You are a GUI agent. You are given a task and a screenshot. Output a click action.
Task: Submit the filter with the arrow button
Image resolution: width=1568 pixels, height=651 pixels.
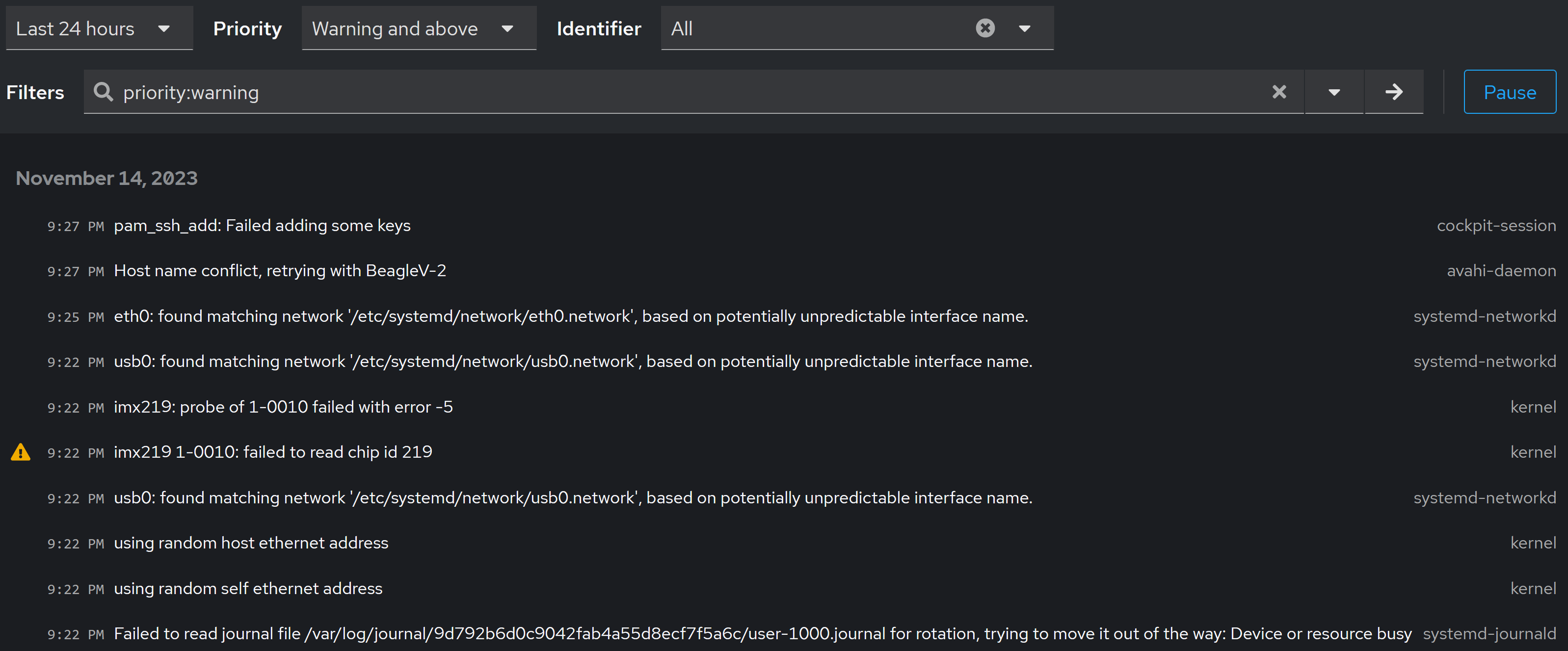[x=1393, y=92]
